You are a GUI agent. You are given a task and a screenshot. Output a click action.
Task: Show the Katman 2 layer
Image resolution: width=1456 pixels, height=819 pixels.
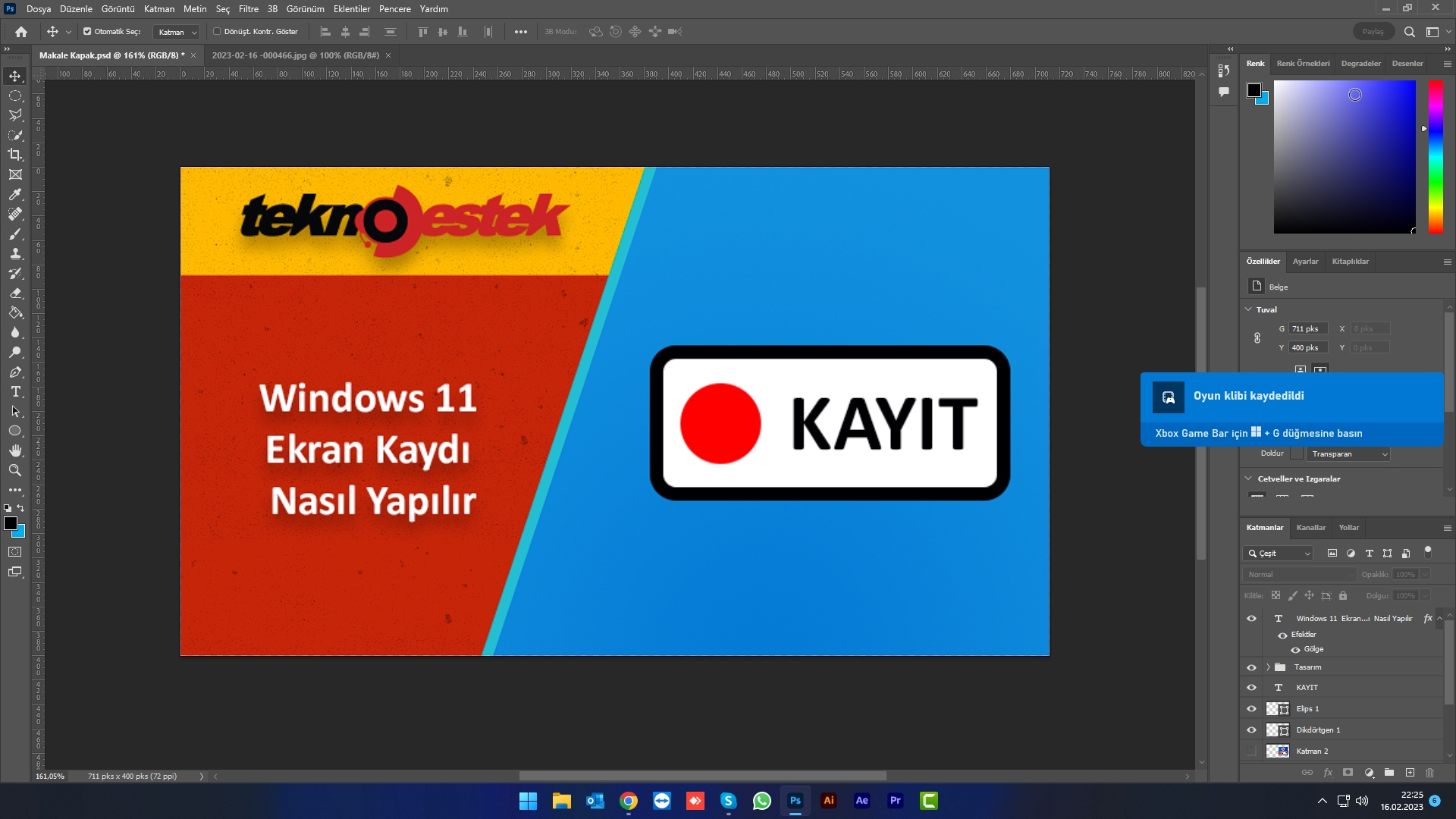tap(1251, 751)
